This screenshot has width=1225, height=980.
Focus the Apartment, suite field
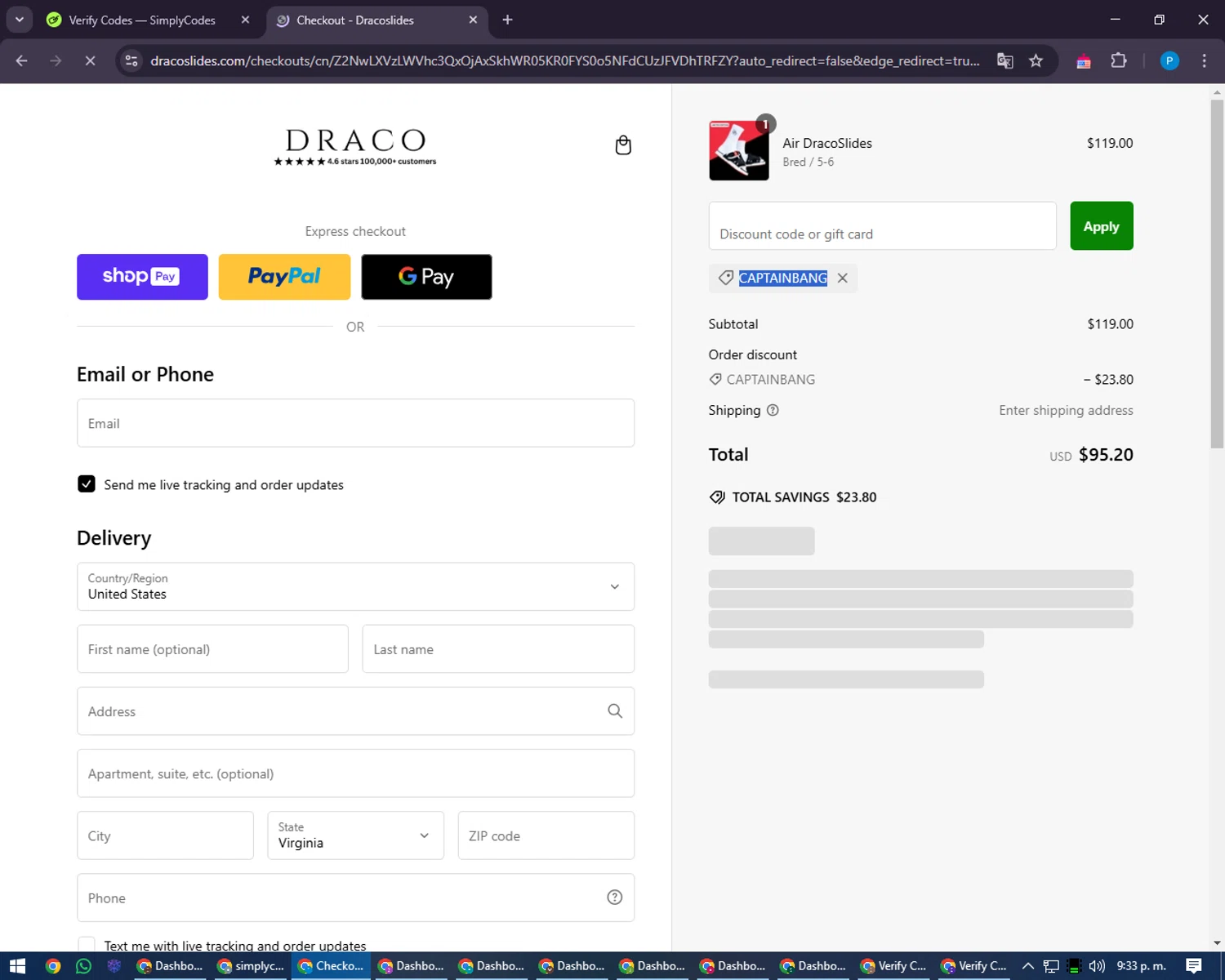(x=355, y=773)
